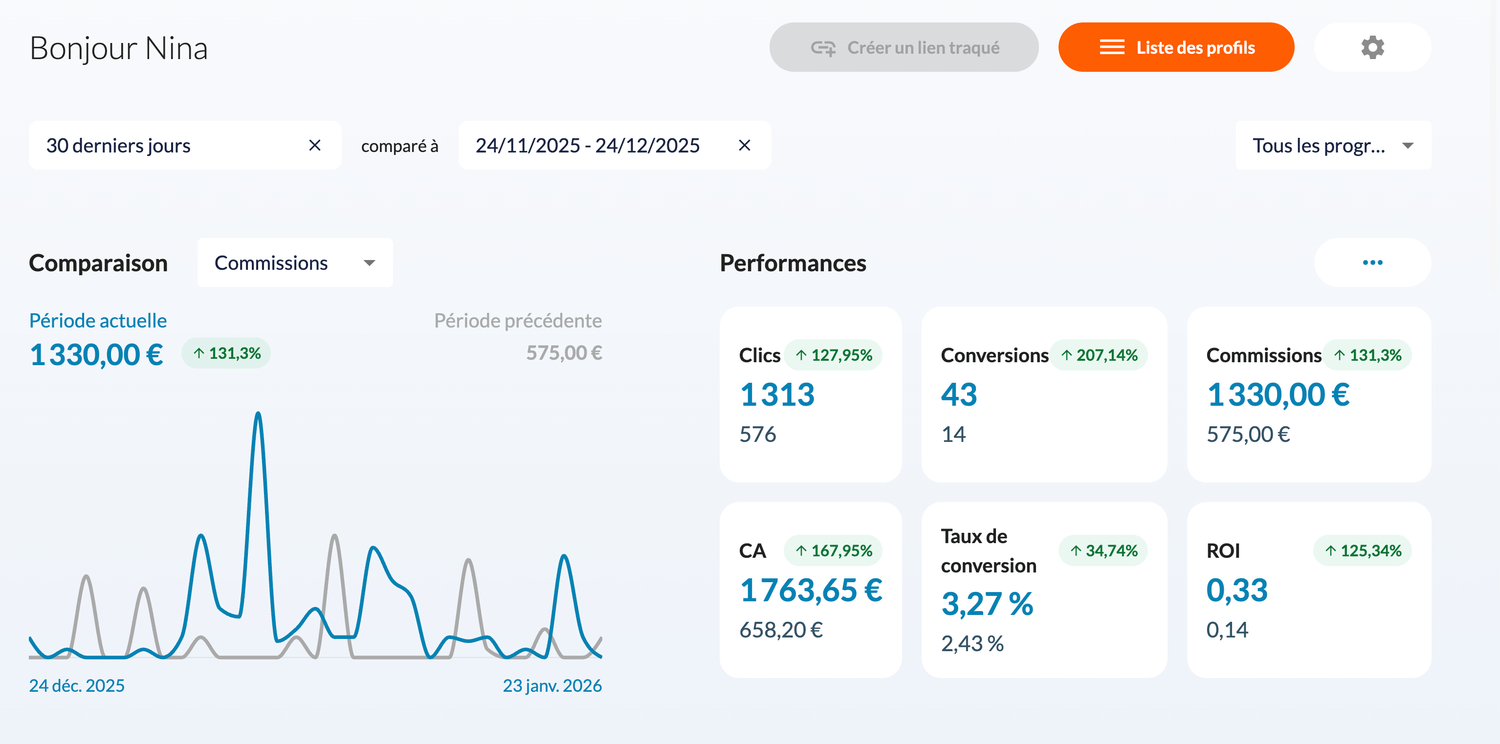The width and height of the screenshot is (1500, 744).
Task: Select the Clics performance card
Action: (x=810, y=394)
